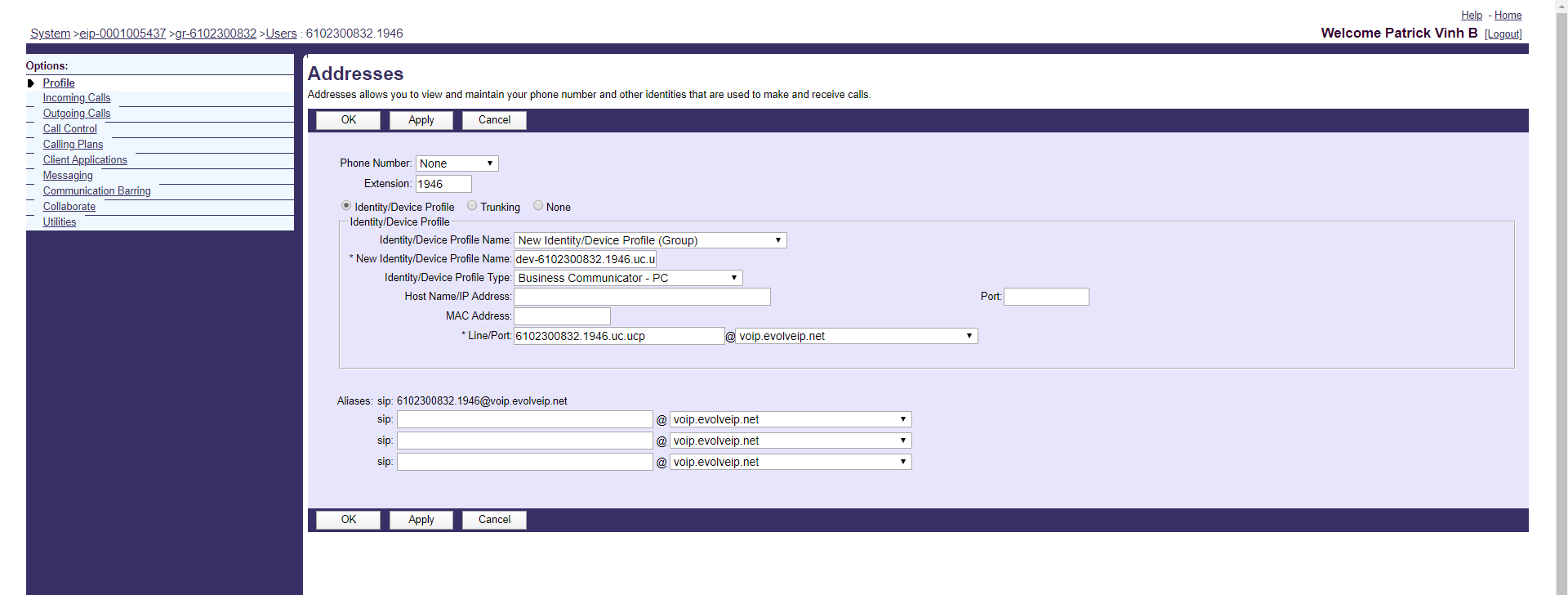
Task: Open the Help link
Action: click(x=1471, y=16)
